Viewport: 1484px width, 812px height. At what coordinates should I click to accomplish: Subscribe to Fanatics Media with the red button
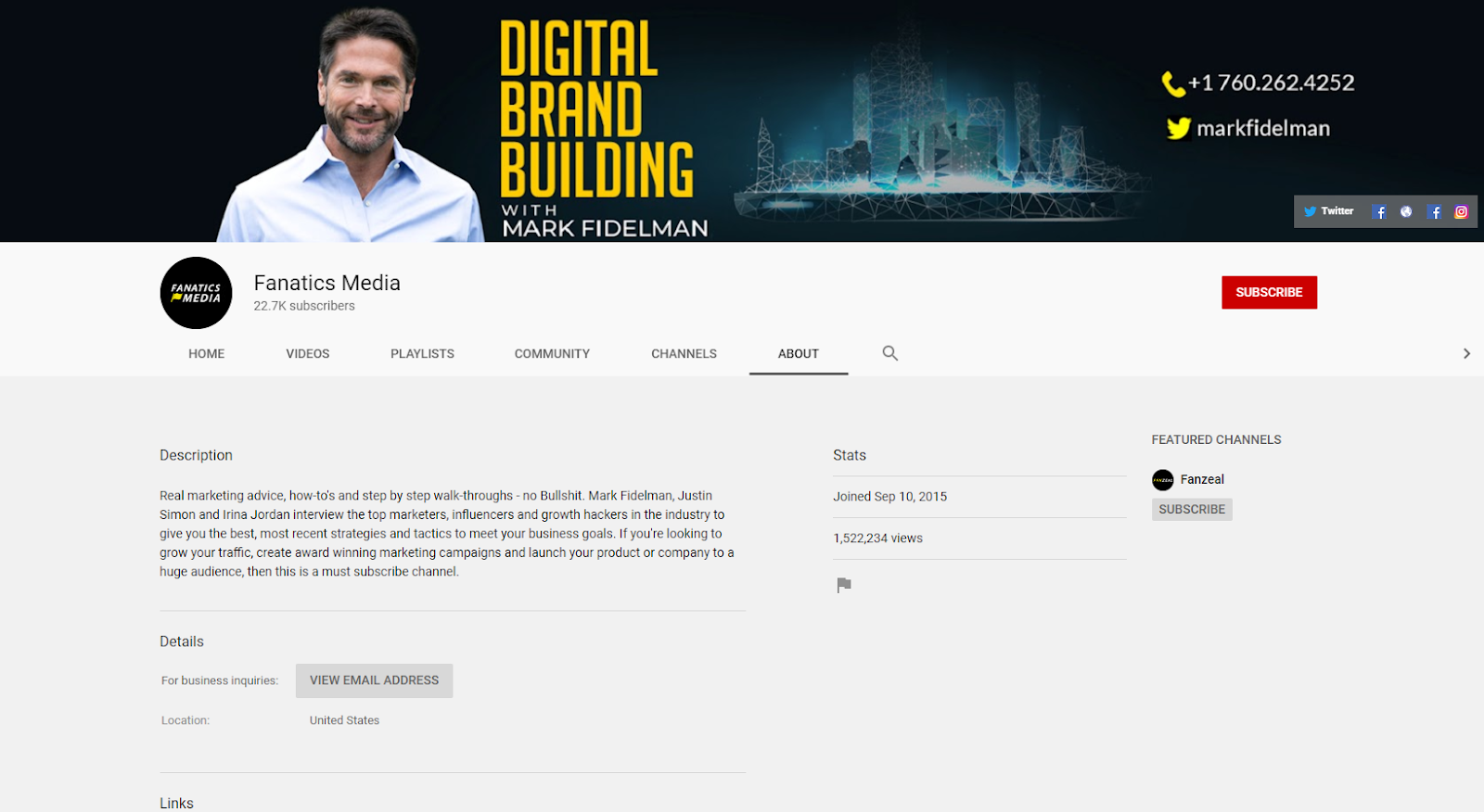pos(1269,293)
